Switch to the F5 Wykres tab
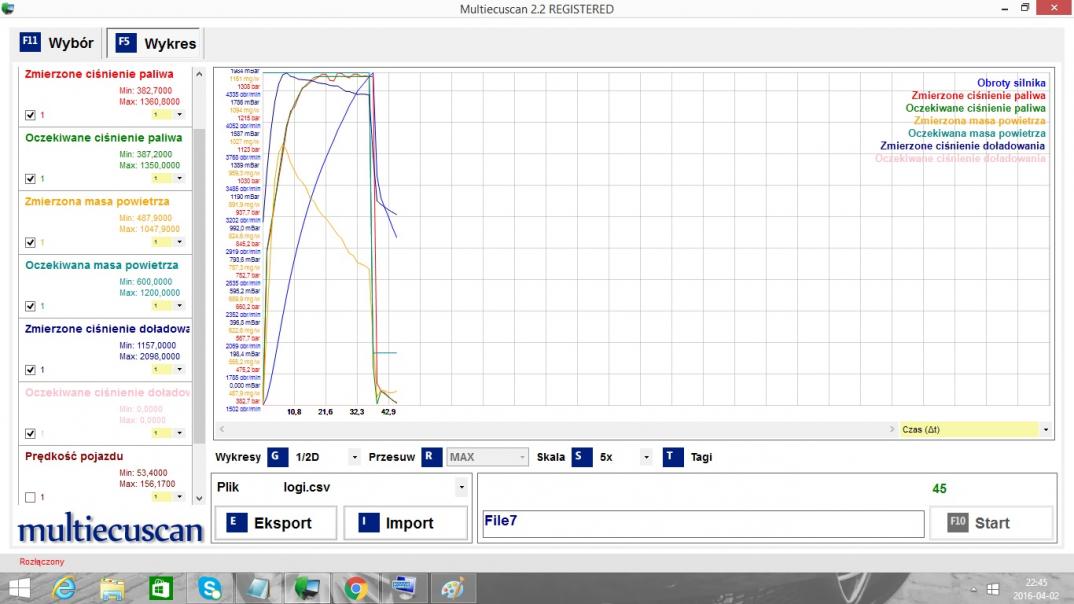Image resolution: width=1074 pixels, height=604 pixels. 156,43
